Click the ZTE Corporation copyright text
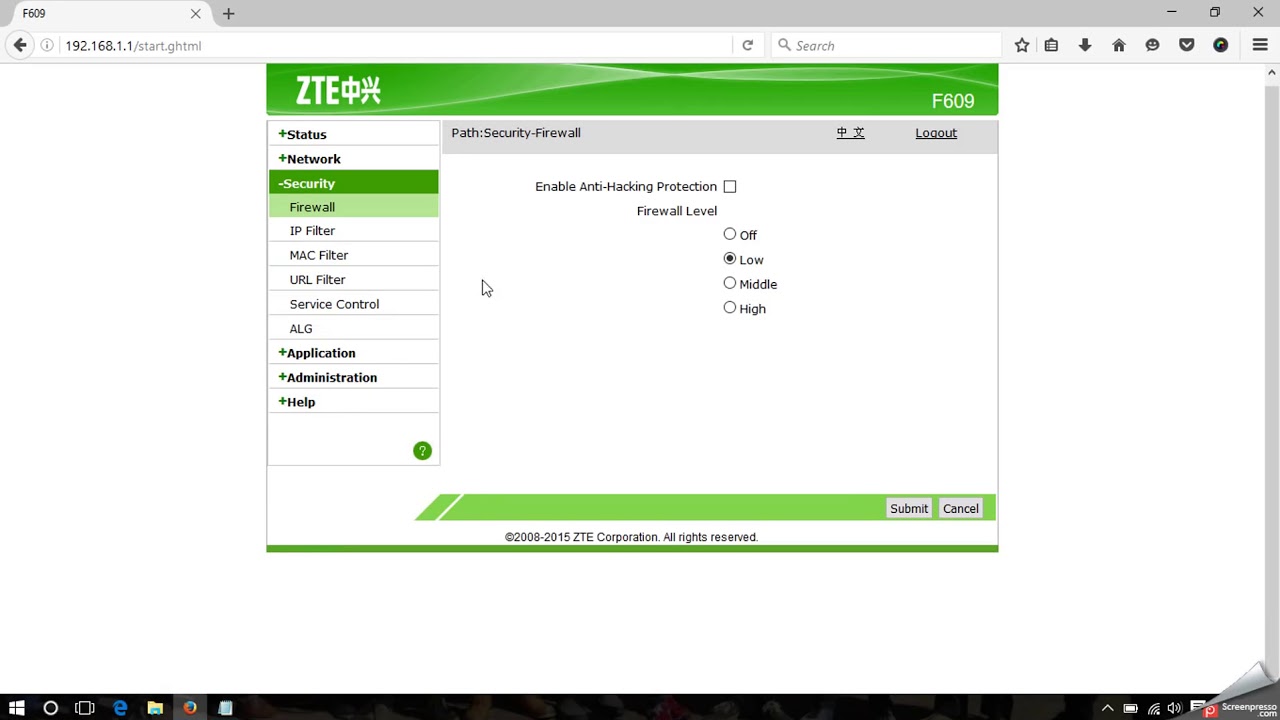The height and width of the screenshot is (720, 1280). (631, 537)
